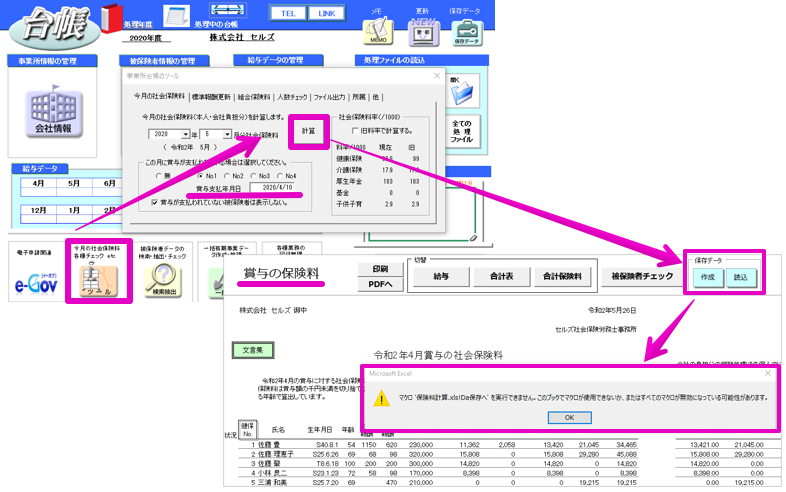Switch to 所属 tab
The height and width of the screenshot is (492, 786).
pos(358,97)
